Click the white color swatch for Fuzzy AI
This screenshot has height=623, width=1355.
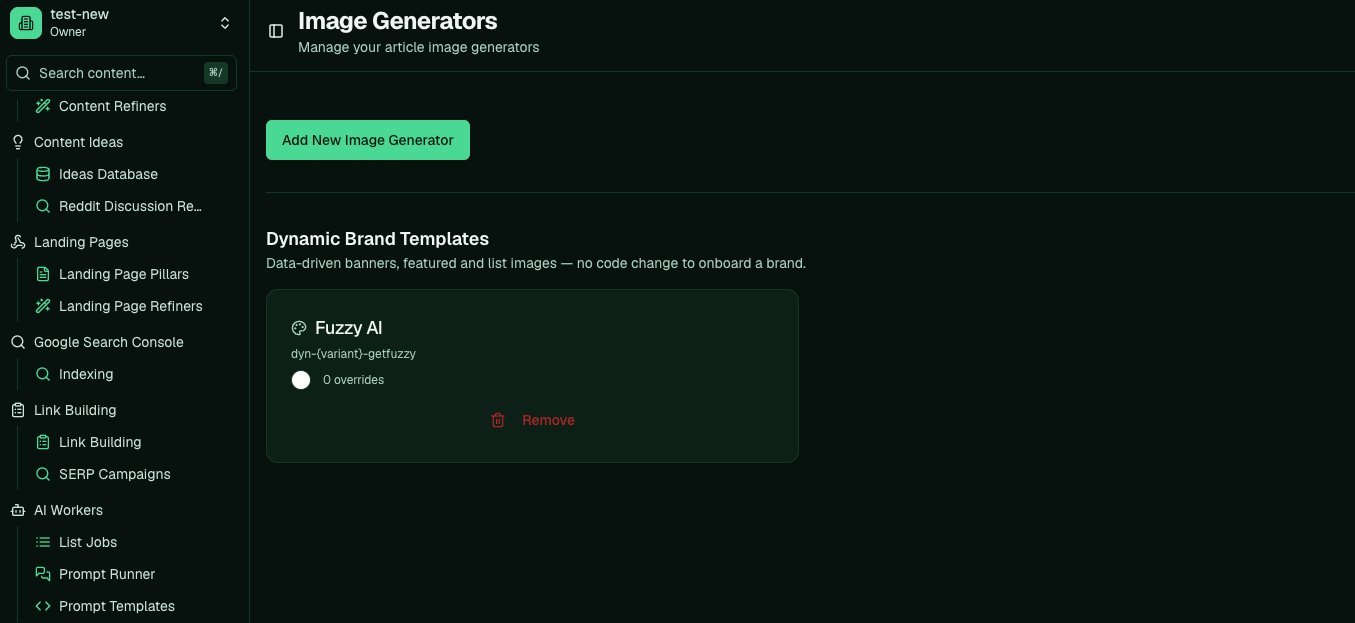301,380
